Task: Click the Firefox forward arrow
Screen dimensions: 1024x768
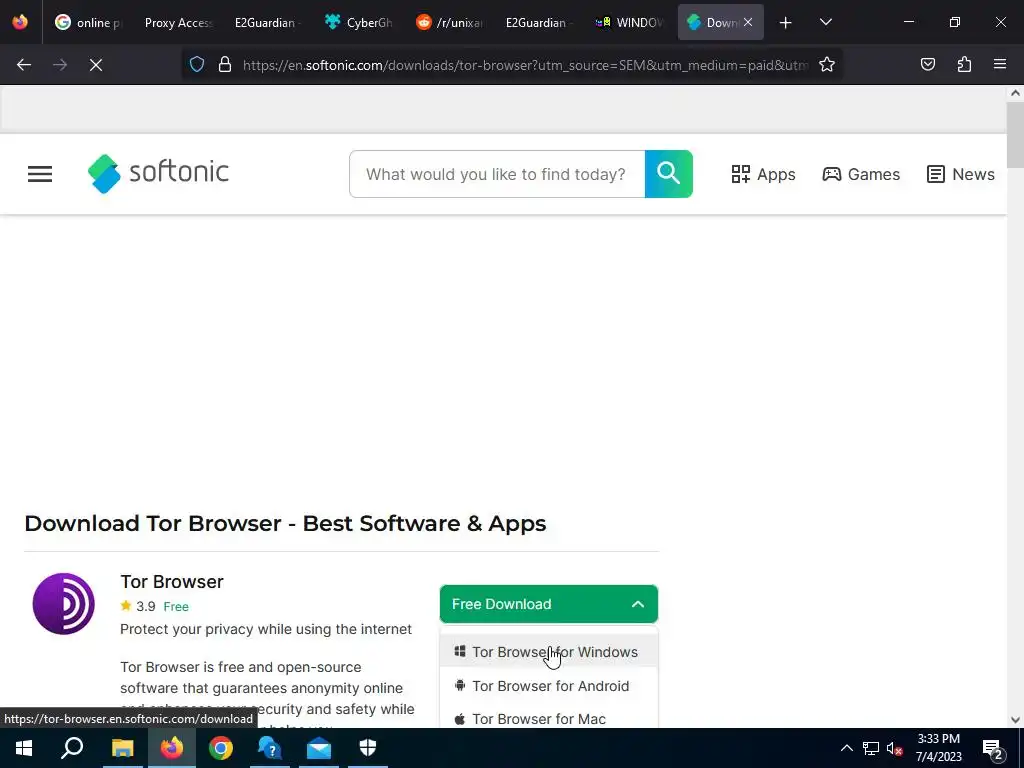Action: (x=60, y=65)
